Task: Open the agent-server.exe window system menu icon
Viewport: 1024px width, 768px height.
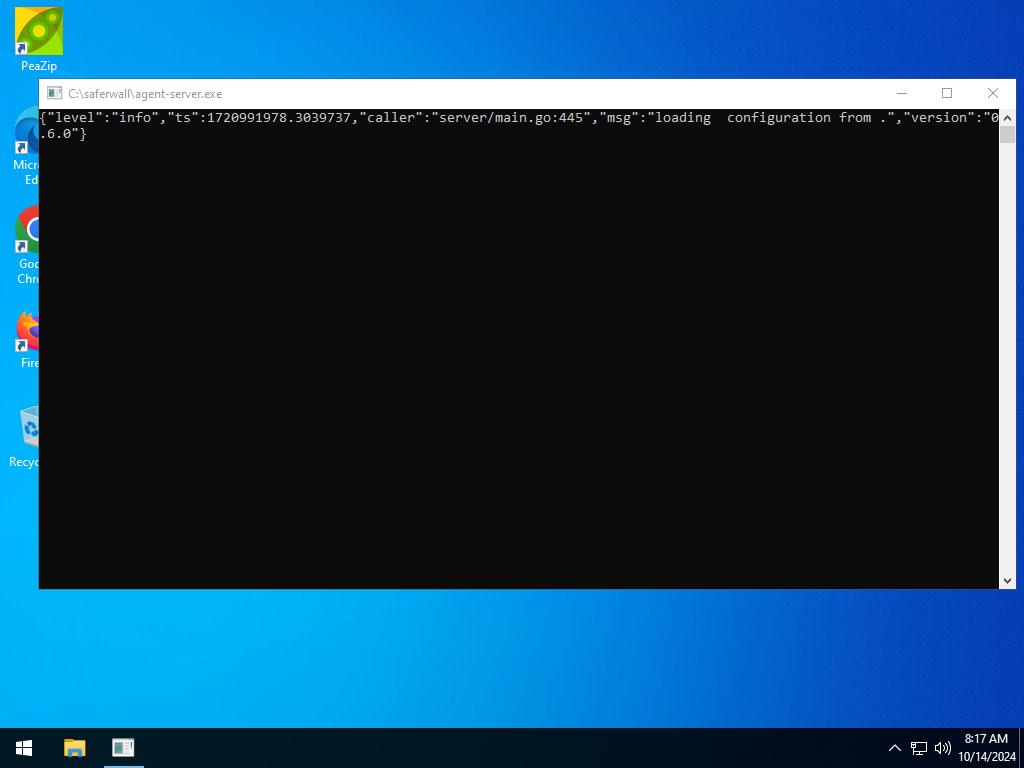Action: coord(54,94)
